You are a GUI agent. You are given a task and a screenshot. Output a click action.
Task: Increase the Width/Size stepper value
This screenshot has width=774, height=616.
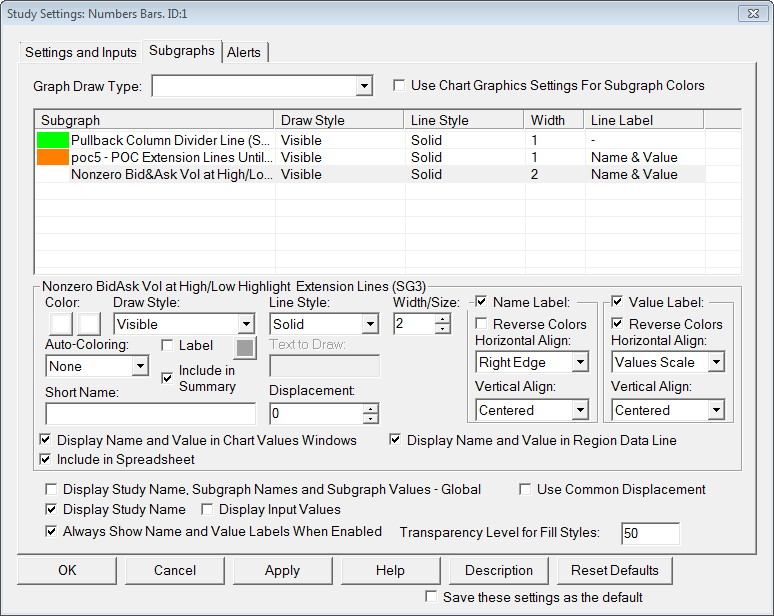pyautogui.click(x=443, y=319)
